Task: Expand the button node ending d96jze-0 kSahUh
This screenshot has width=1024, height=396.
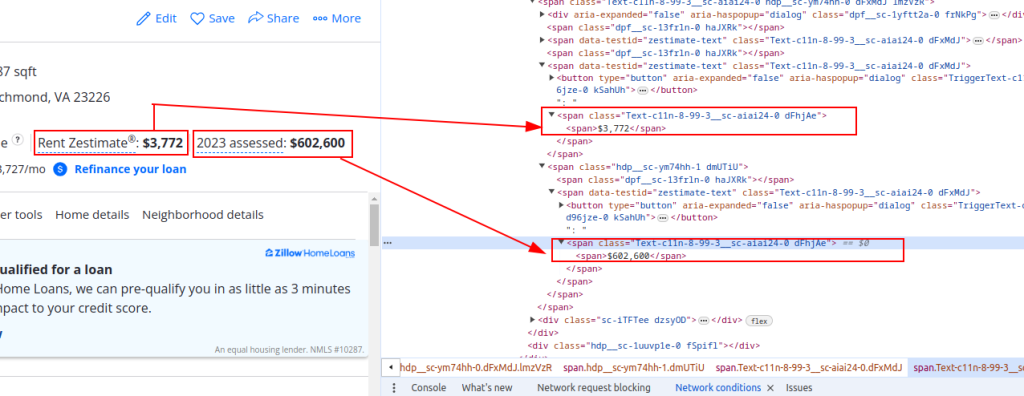Action: [x=561, y=205]
